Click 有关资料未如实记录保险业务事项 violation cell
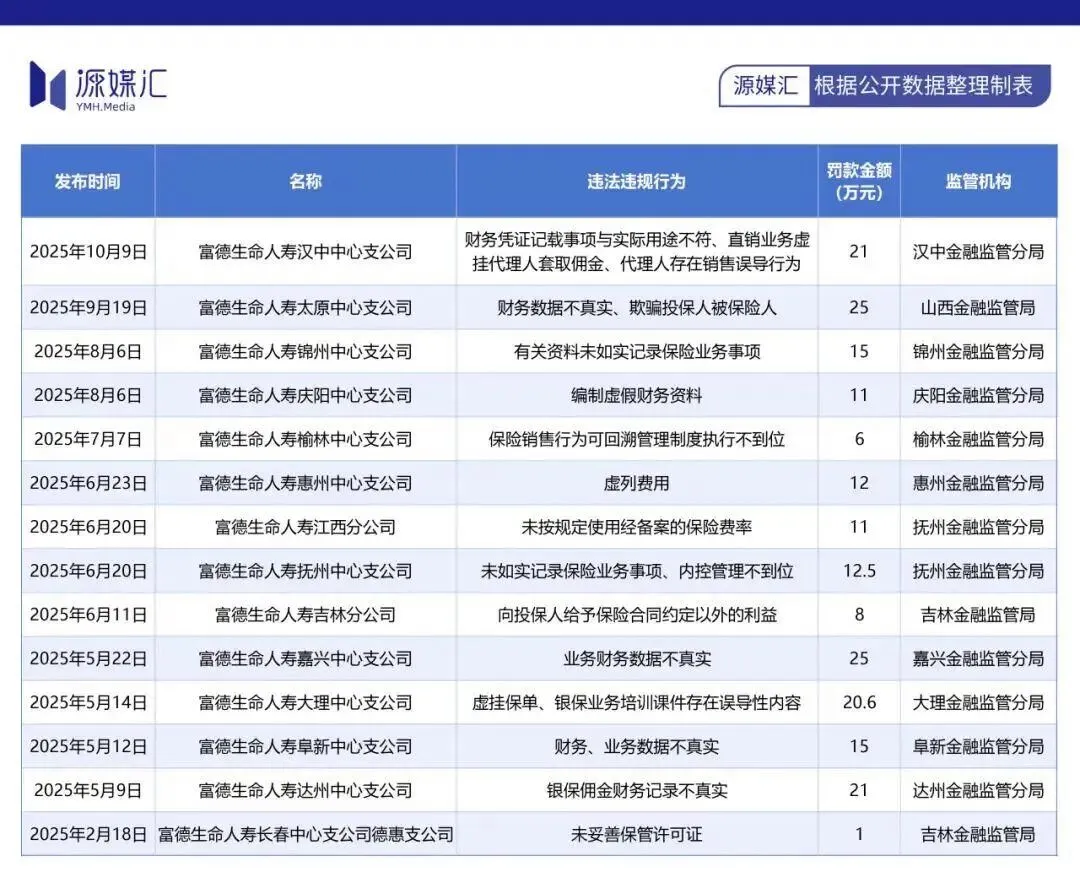The width and height of the screenshot is (1080, 883). tap(637, 351)
